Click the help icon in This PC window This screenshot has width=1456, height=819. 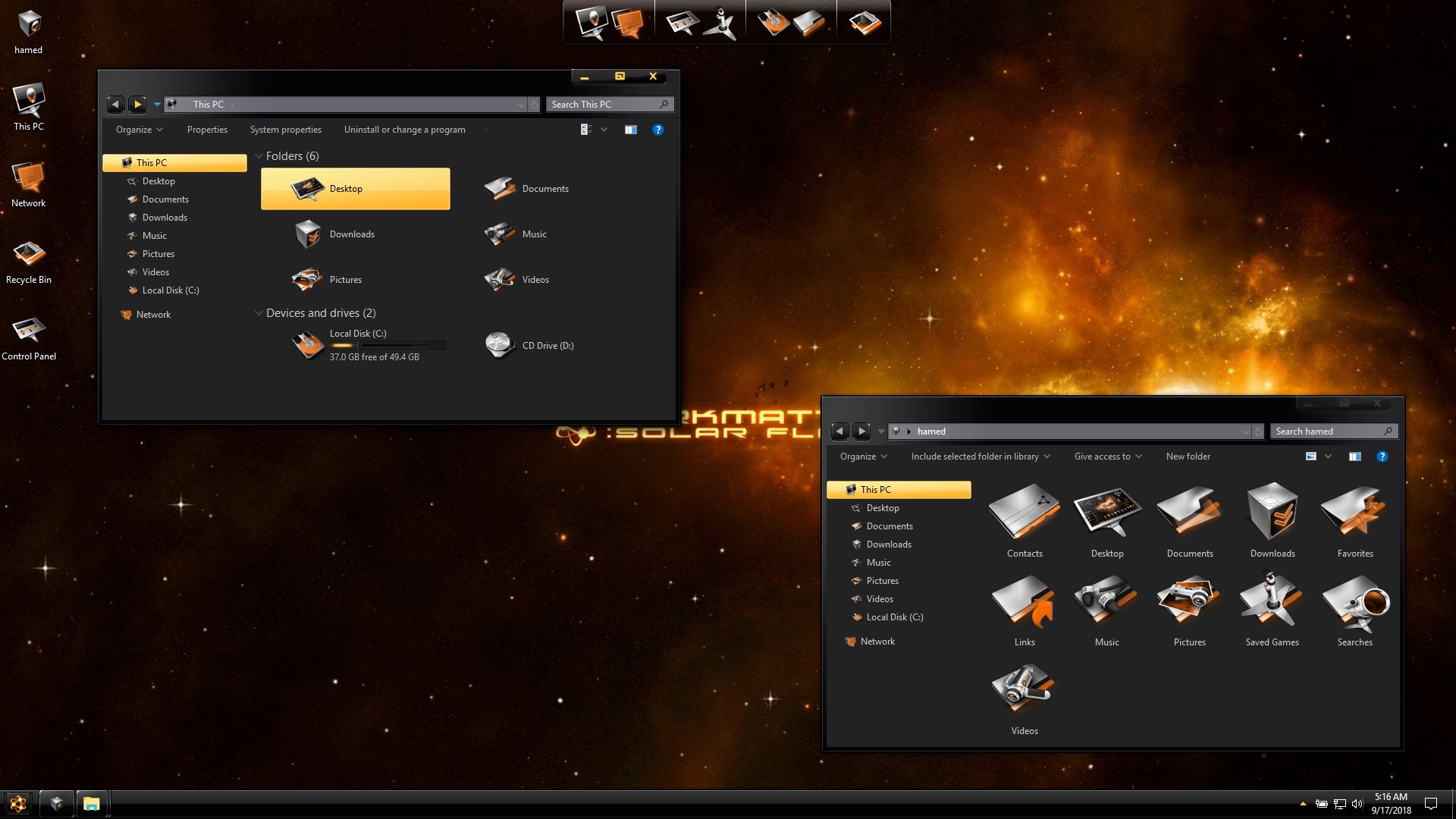tap(657, 130)
